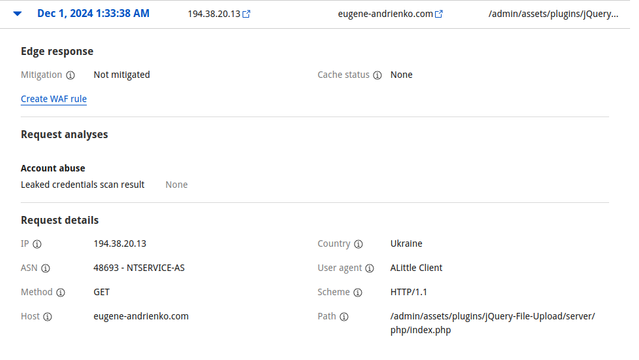Click the Country info icon
This screenshot has height=360, width=639.
[x=358, y=244]
